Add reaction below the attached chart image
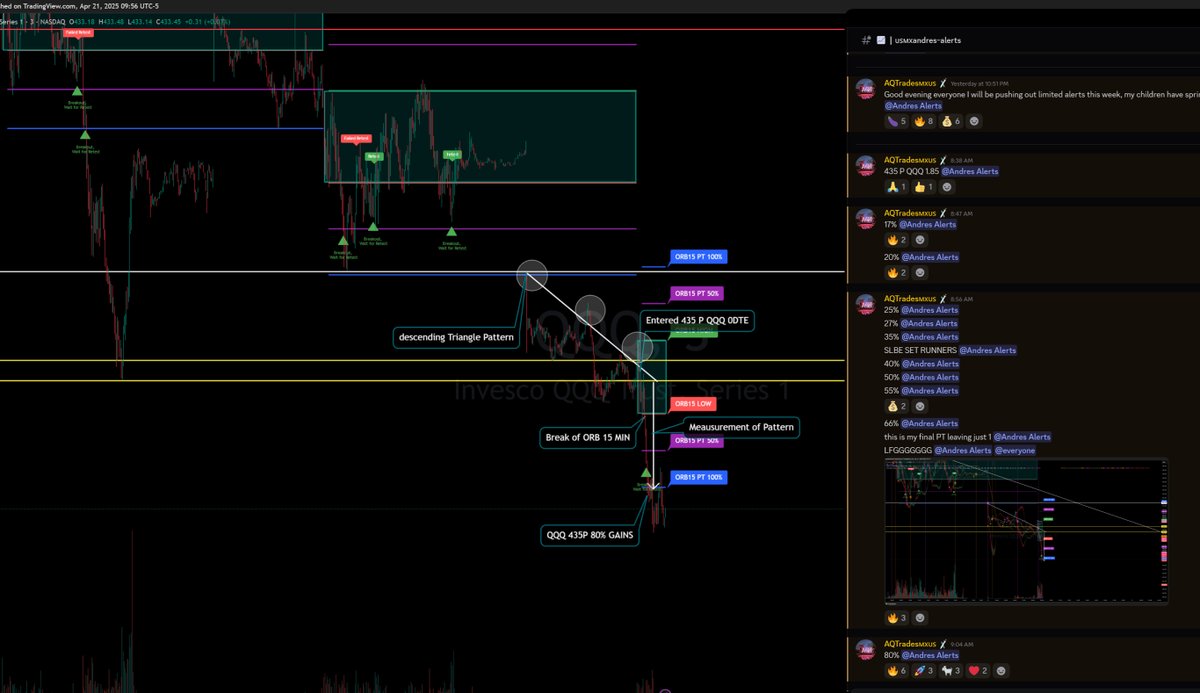 [x=919, y=618]
